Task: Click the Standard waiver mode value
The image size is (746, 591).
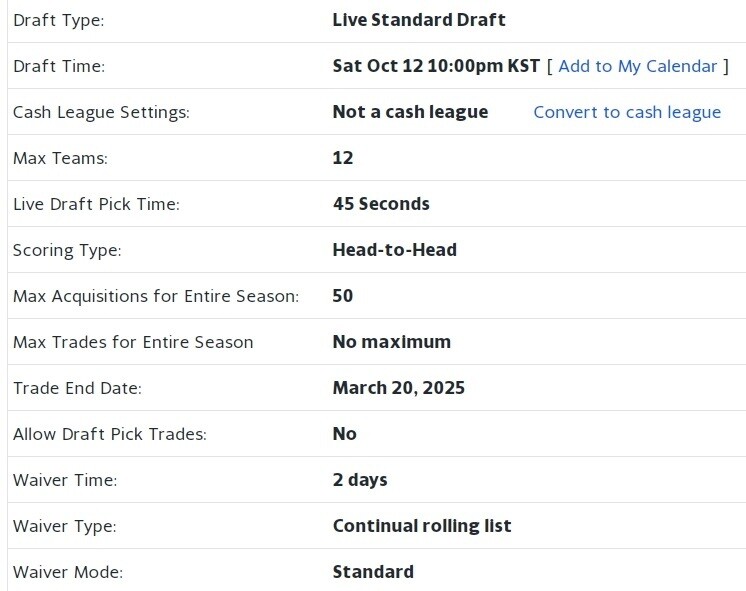Action: click(373, 572)
